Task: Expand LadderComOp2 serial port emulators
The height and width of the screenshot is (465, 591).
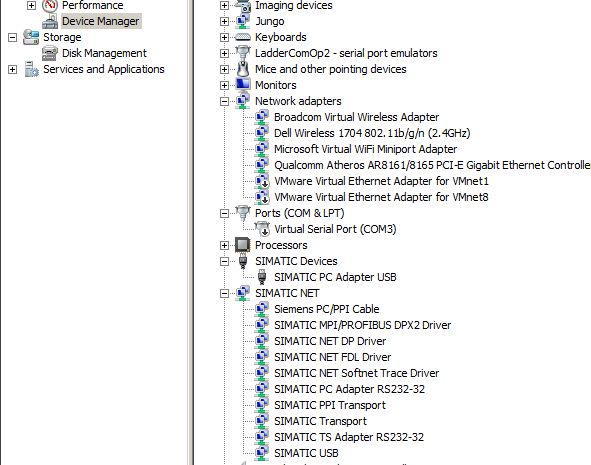Action: [224, 54]
